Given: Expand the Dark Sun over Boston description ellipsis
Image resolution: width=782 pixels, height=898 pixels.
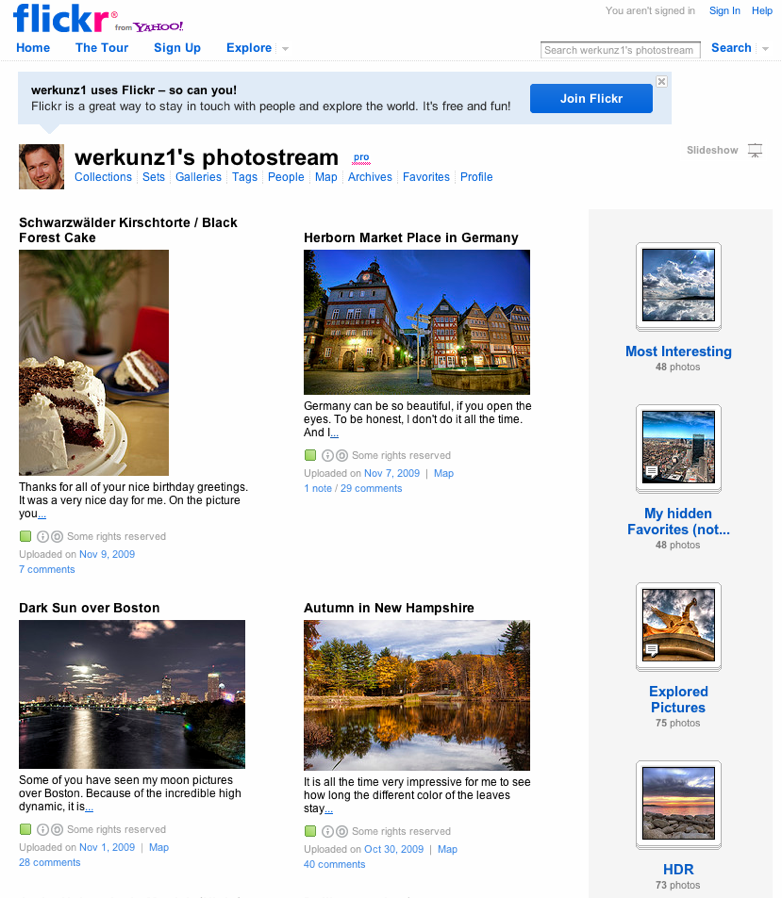Looking at the screenshot, I should [x=89, y=808].
